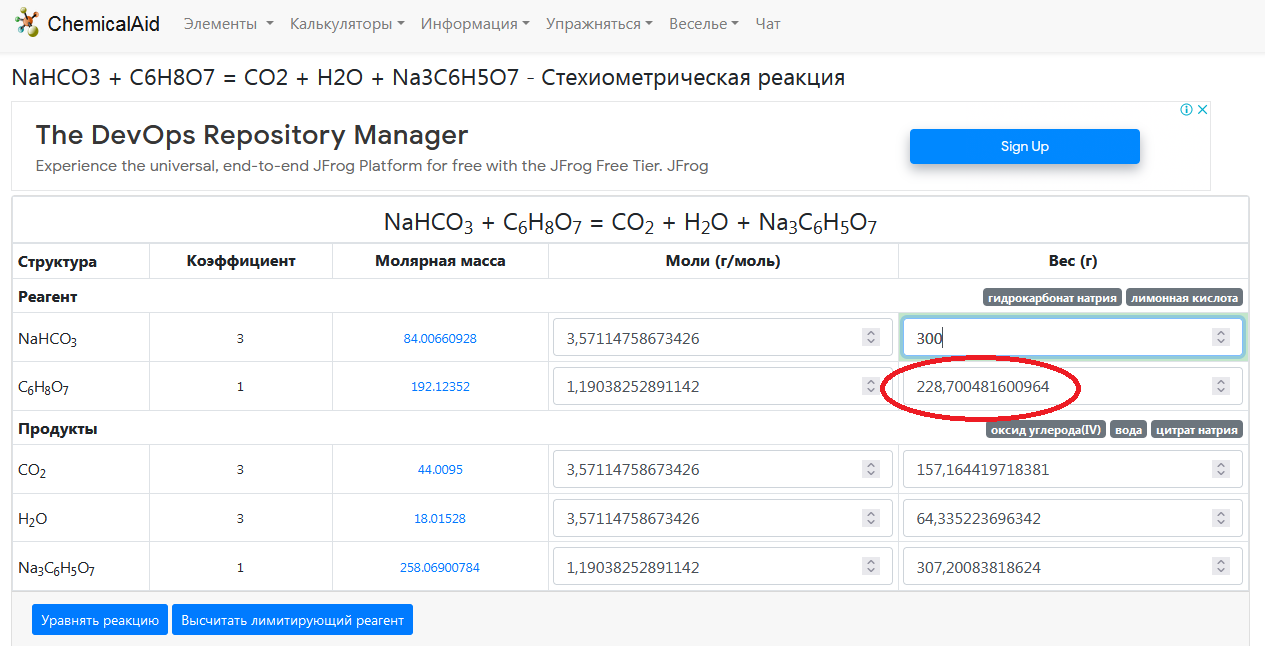Viewport: 1265px width, 646px height.
Task: Click the JFrog ad headline text
Action: [252, 135]
